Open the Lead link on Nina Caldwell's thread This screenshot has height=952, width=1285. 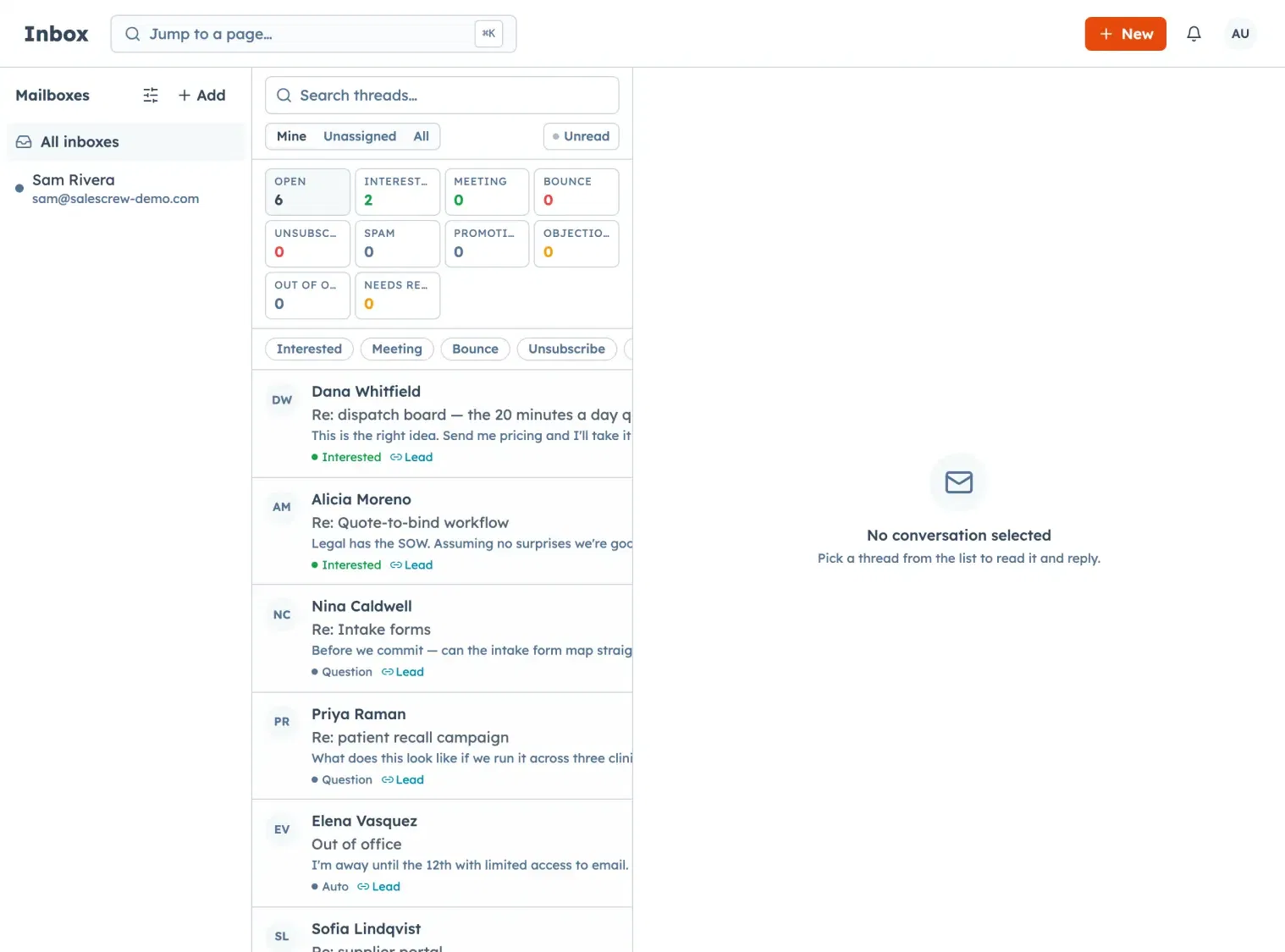coord(403,672)
